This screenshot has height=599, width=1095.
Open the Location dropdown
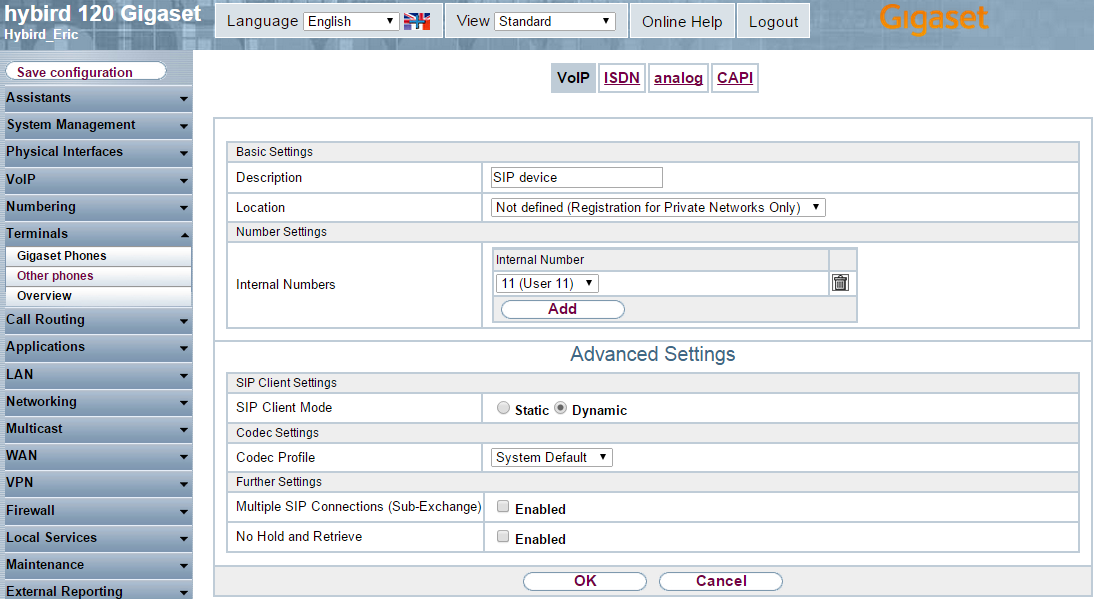coord(658,207)
